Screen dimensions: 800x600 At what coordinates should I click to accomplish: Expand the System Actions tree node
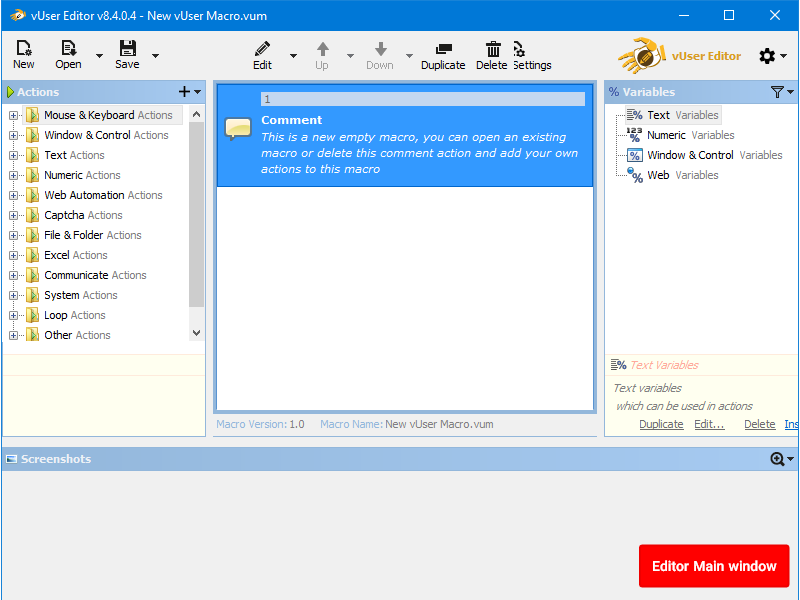(13, 295)
